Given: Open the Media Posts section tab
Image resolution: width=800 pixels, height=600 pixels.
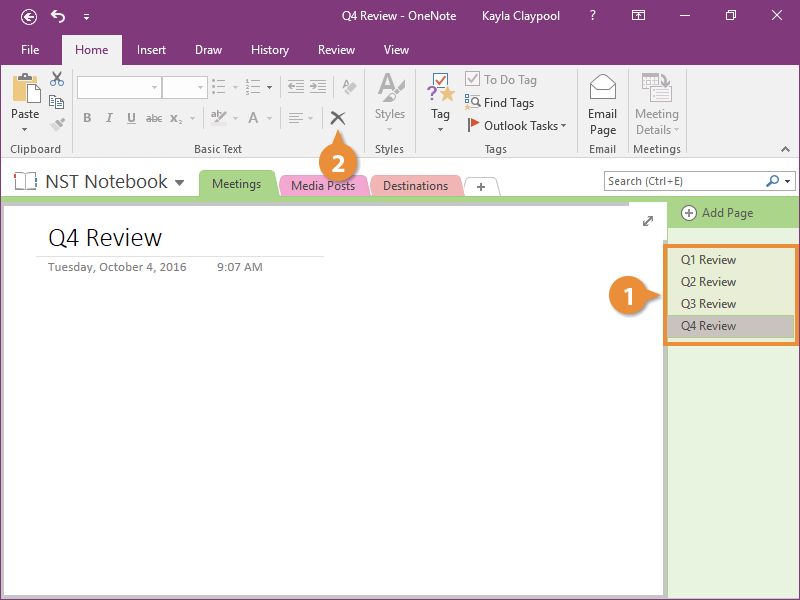Looking at the screenshot, I should tap(323, 186).
